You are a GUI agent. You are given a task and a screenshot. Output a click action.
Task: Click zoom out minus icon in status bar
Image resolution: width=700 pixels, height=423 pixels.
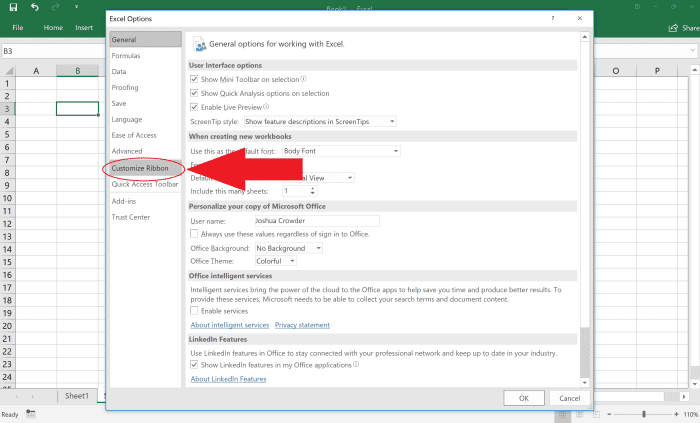point(609,414)
